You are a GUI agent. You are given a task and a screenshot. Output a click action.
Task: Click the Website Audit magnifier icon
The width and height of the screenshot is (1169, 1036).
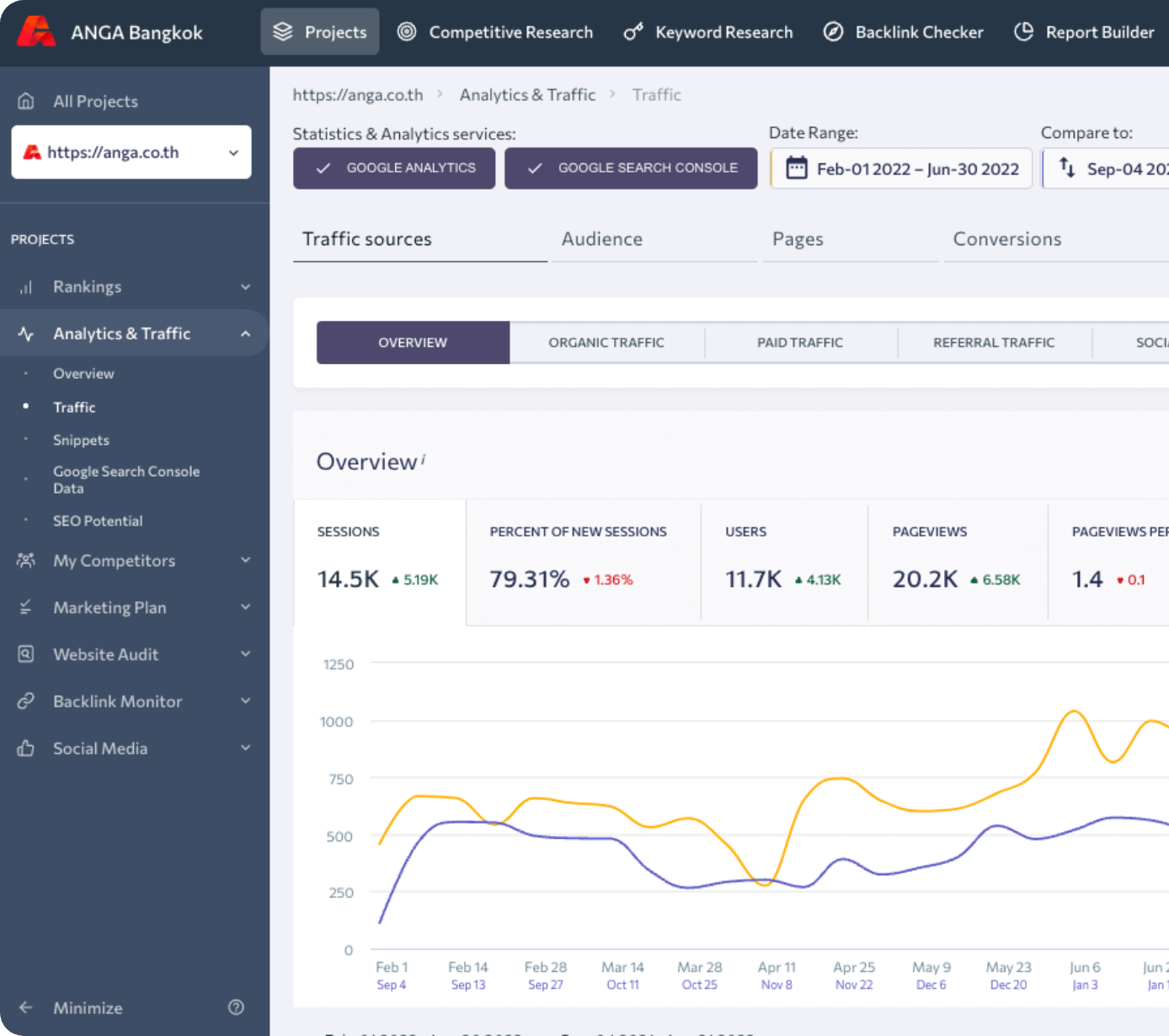coord(26,654)
